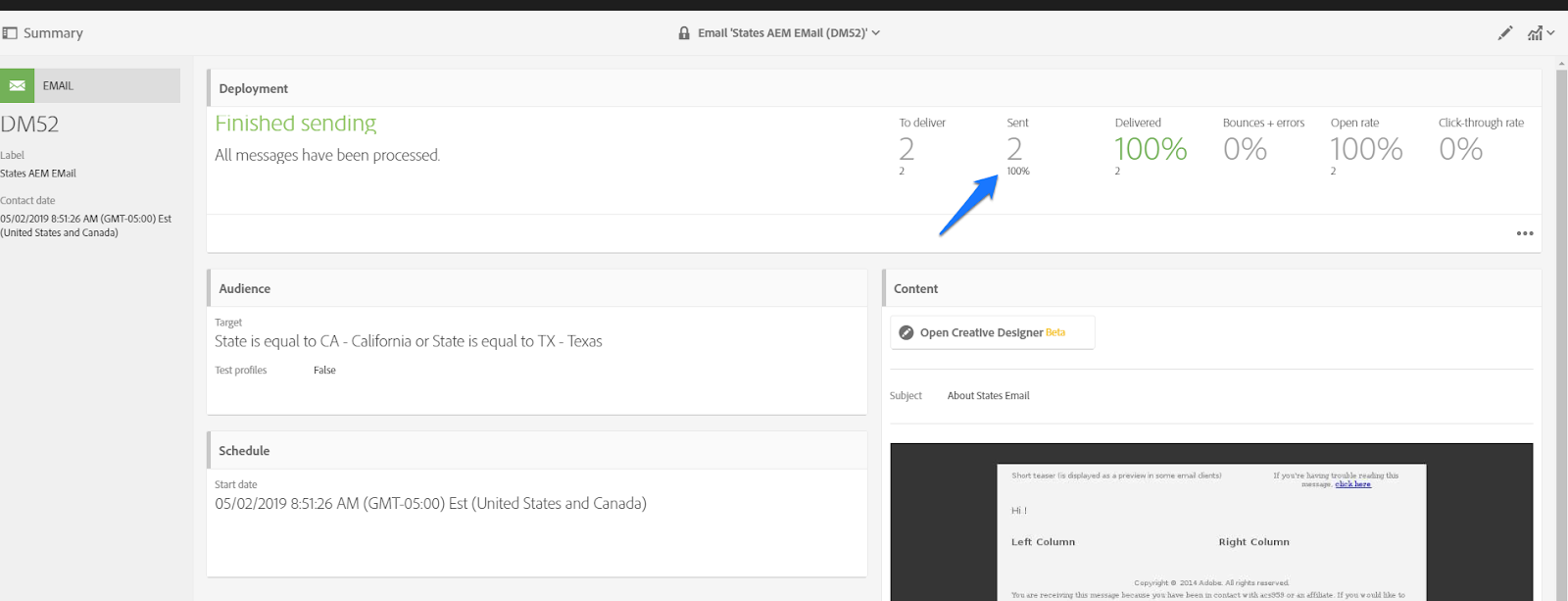
Task: Expand the email title dropdown chevron
Action: pos(876,32)
